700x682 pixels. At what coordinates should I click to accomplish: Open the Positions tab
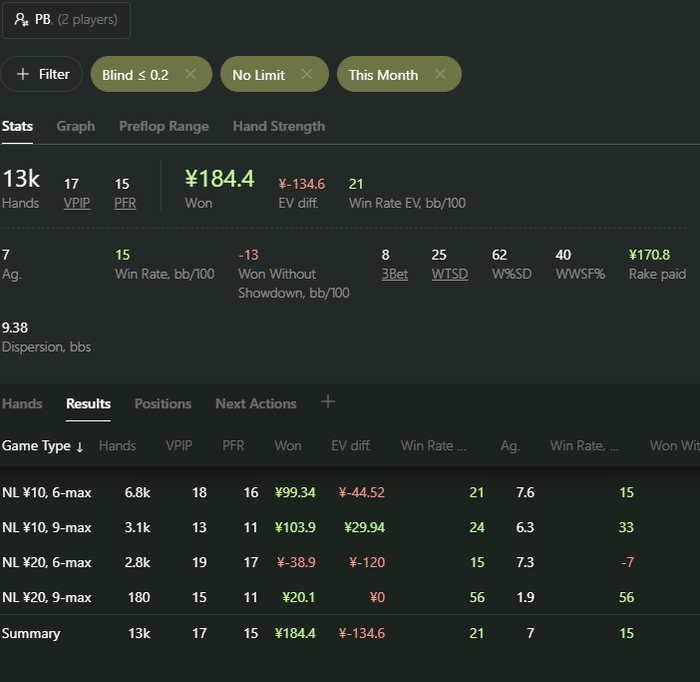tap(163, 404)
